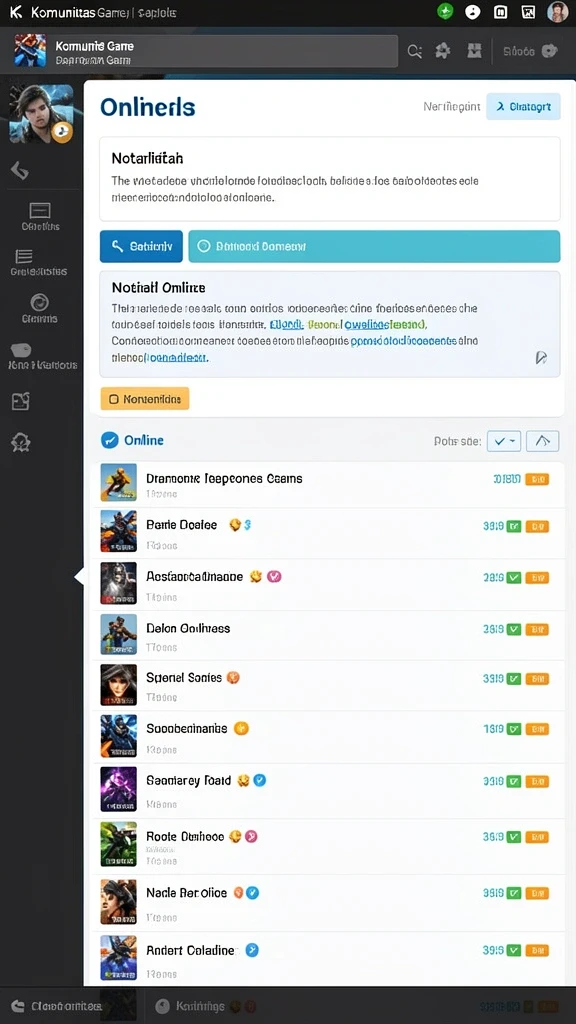Expand the Glatagrt chevron button
This screenshot has height=1024, width=576.
523,106
